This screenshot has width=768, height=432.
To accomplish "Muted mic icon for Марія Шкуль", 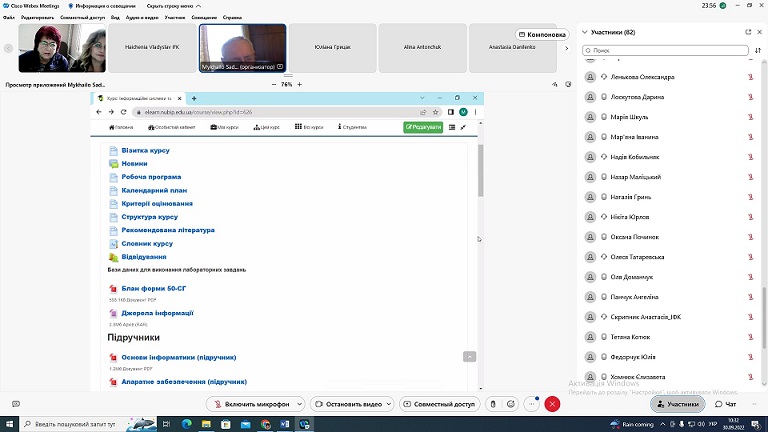I will point(750,117).
